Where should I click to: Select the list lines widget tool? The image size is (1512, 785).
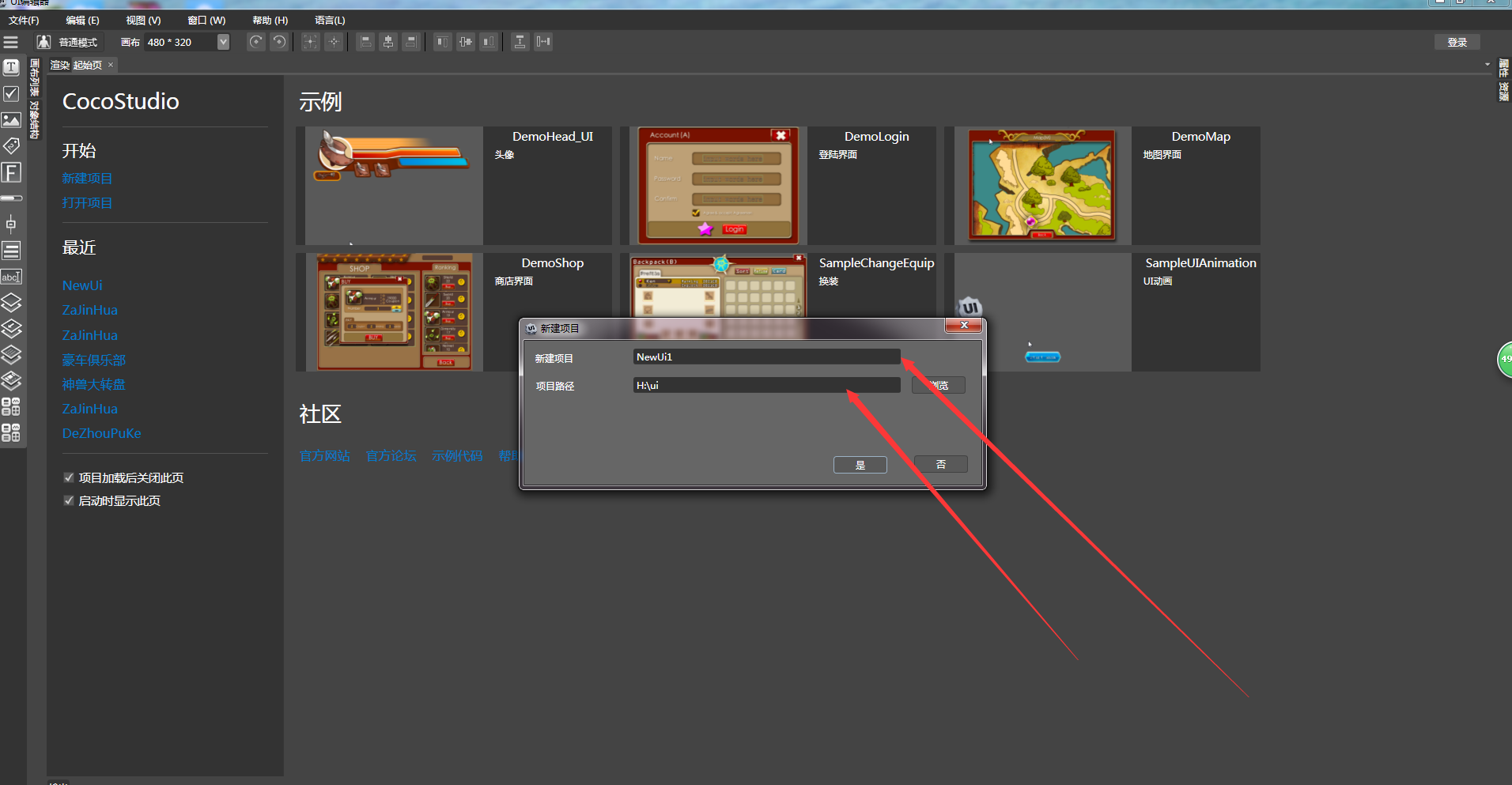[x=11, y=251]
